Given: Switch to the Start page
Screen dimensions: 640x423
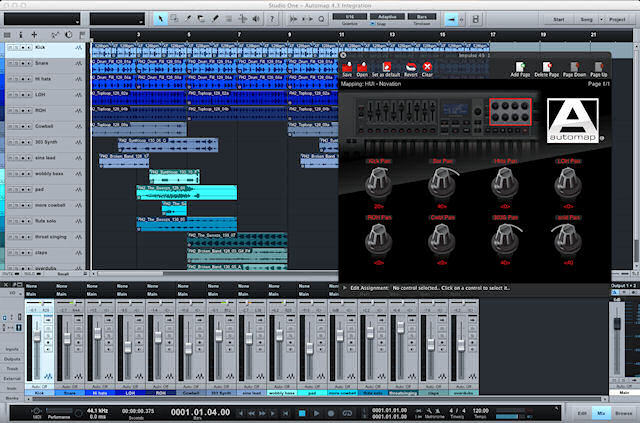Looking at the screenshot, I should click(x=558, y=20).
